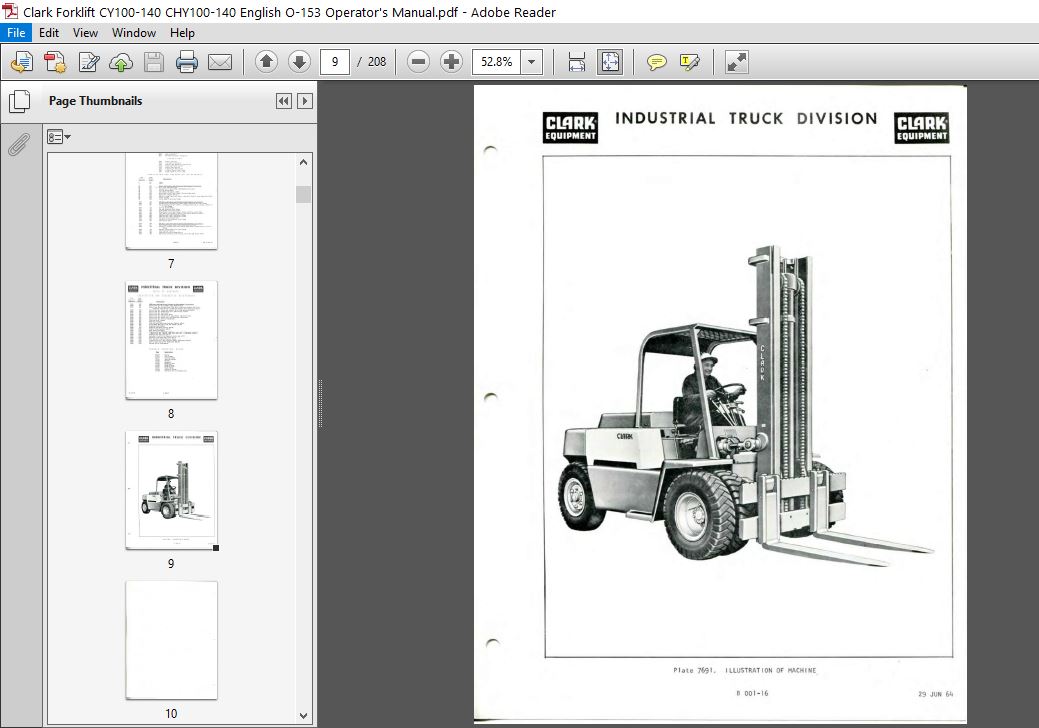
Task: Open the Attachments paperclip panel
Action: click(x=19, y=144)
